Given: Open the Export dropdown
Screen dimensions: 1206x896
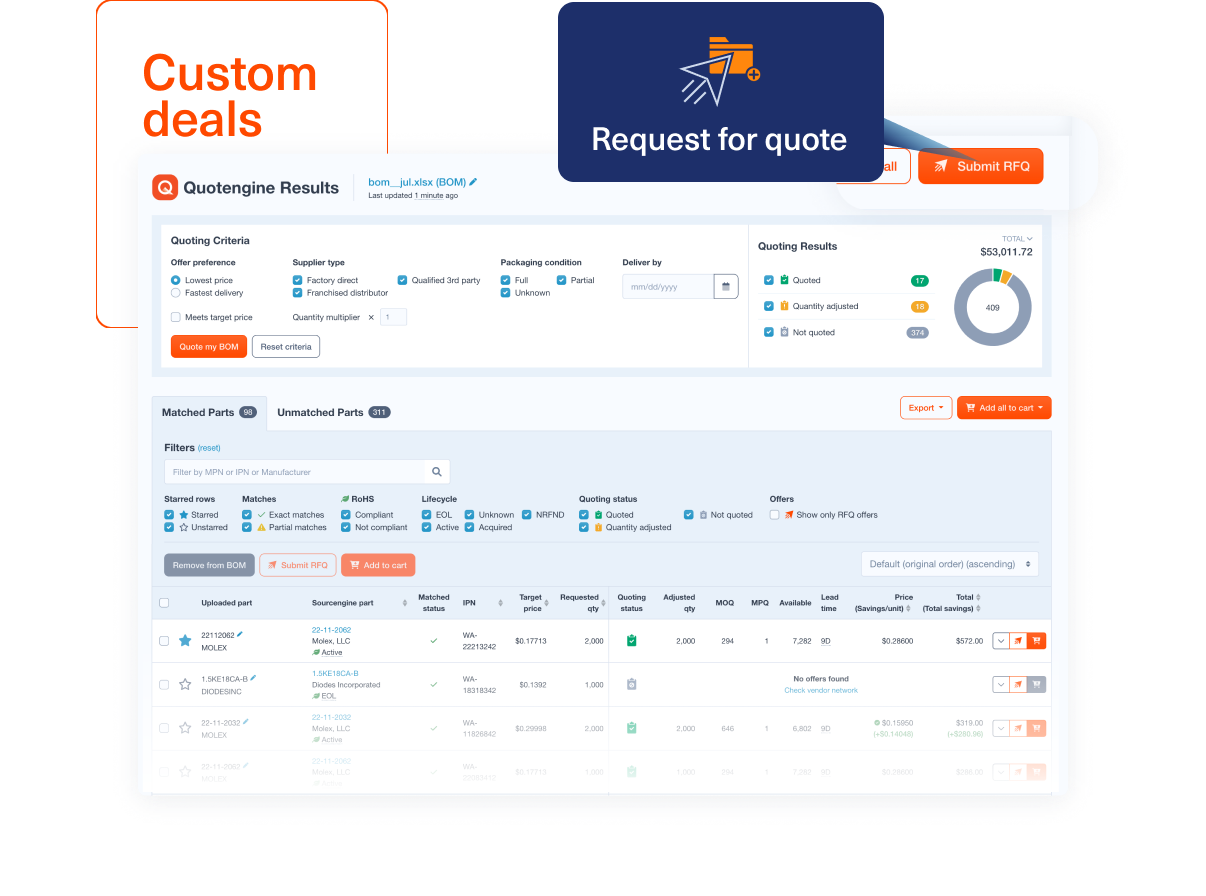Looking at the screenshot, I should [926, 408].
